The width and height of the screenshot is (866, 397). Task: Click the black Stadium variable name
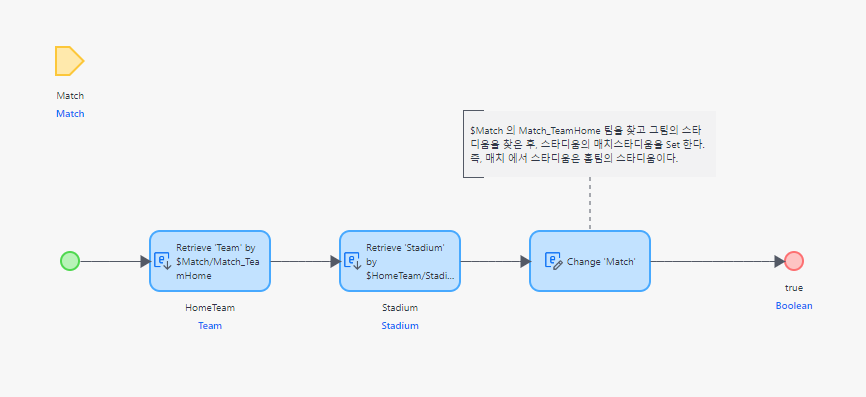click(400, 308)
